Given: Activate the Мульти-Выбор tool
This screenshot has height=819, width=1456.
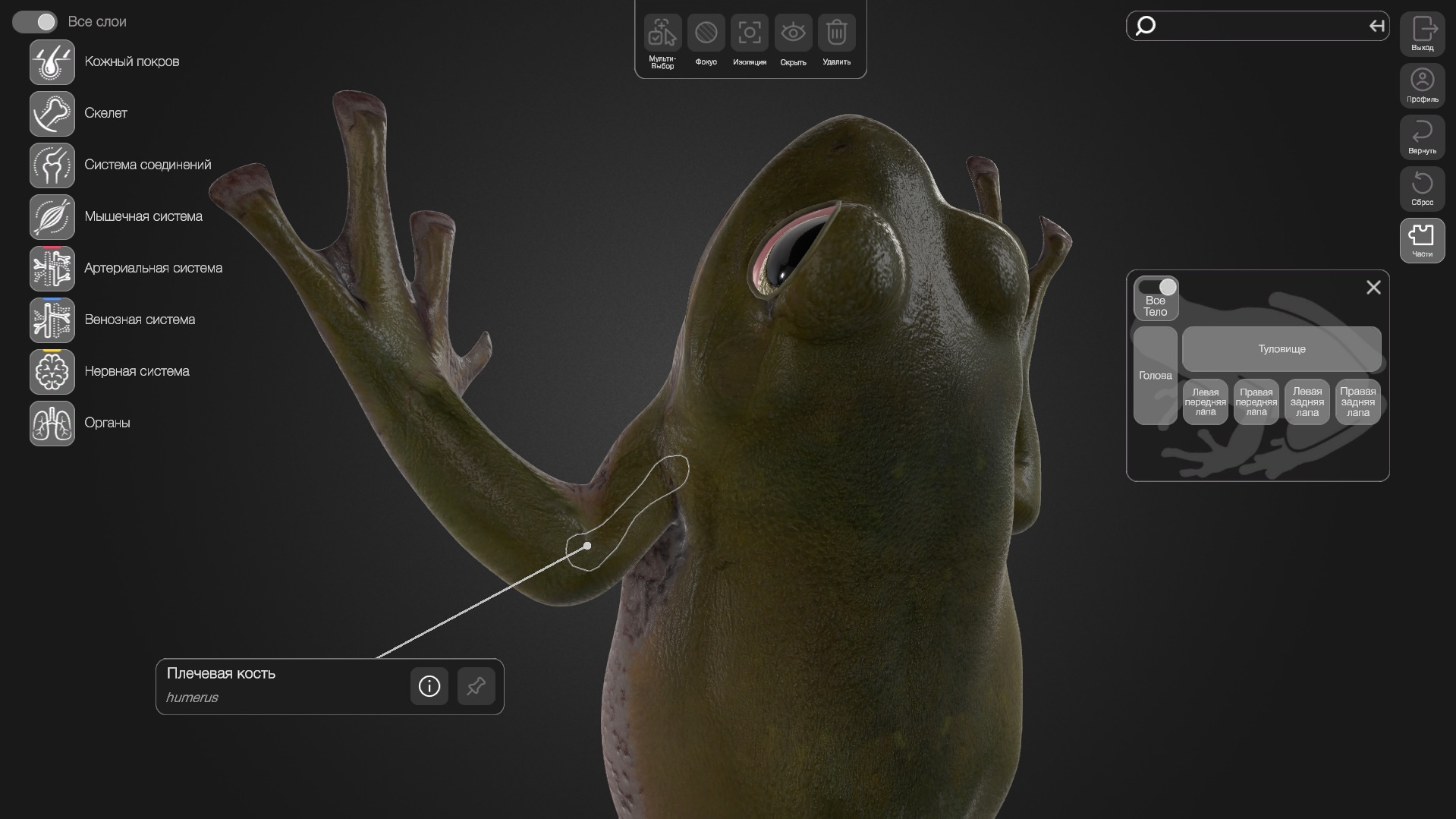Looking at the screenshot, I should pyautogui.click(x=662, y=33).
